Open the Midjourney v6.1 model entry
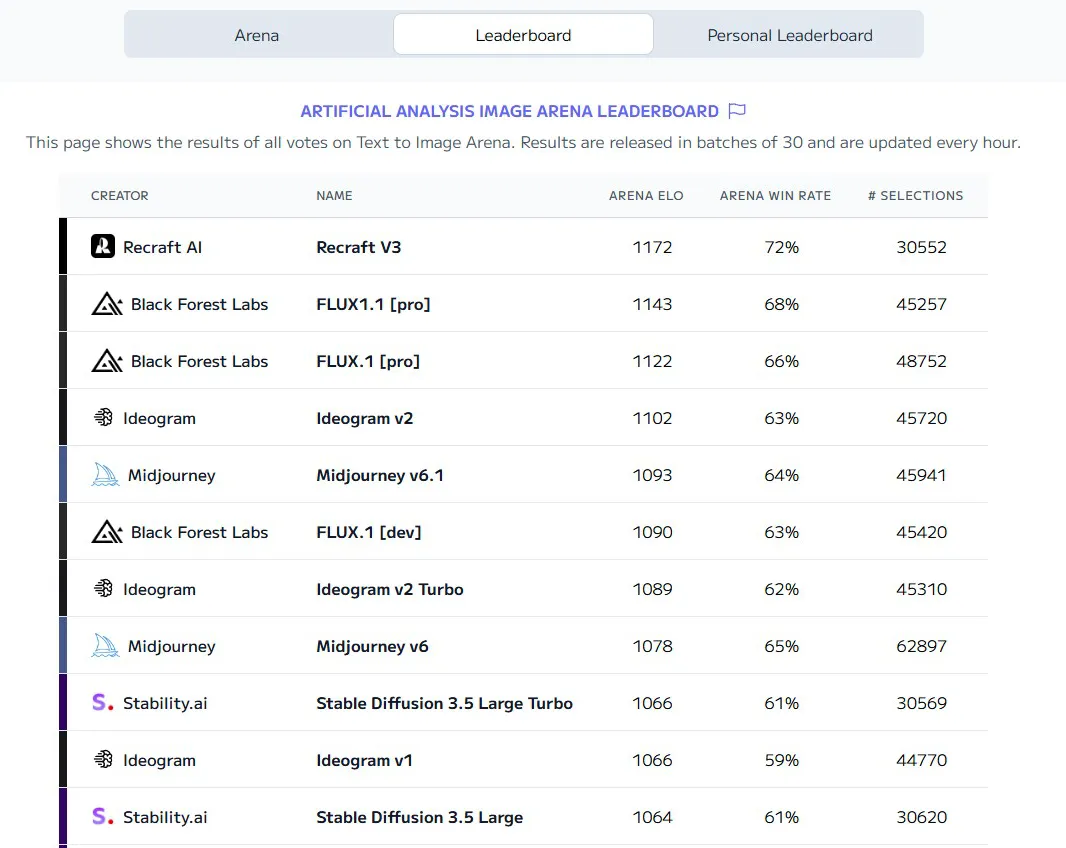Image resolution: width=1066 pixels, height=848 pixels. (x=380, y=475)
